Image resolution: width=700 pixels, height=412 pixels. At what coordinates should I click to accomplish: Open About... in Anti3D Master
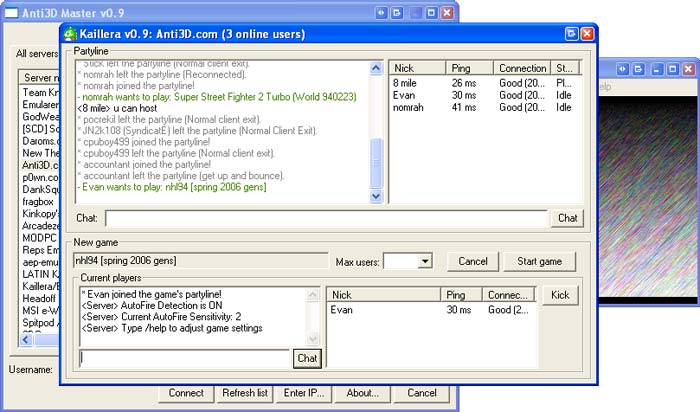pyautogui.click(x=362, y=393)
